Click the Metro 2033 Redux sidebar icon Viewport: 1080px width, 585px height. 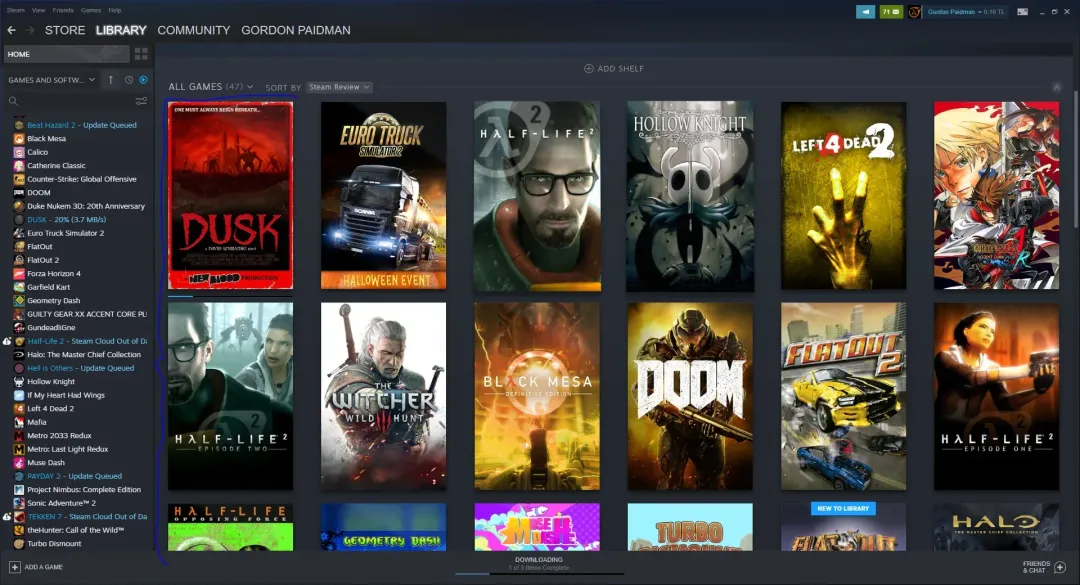point(19,435)
